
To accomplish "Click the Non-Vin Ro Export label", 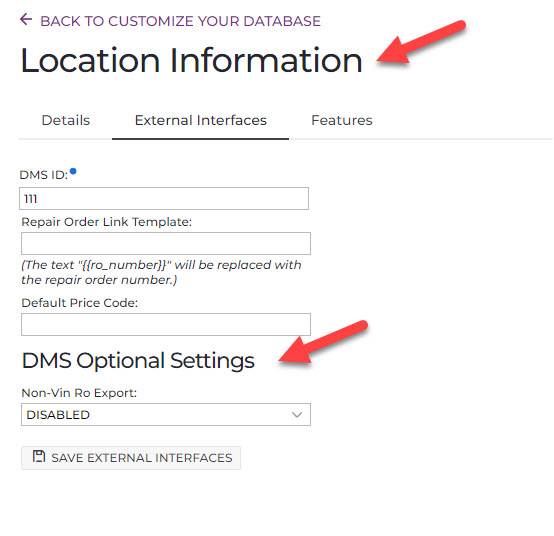I will tap(79, 393).
